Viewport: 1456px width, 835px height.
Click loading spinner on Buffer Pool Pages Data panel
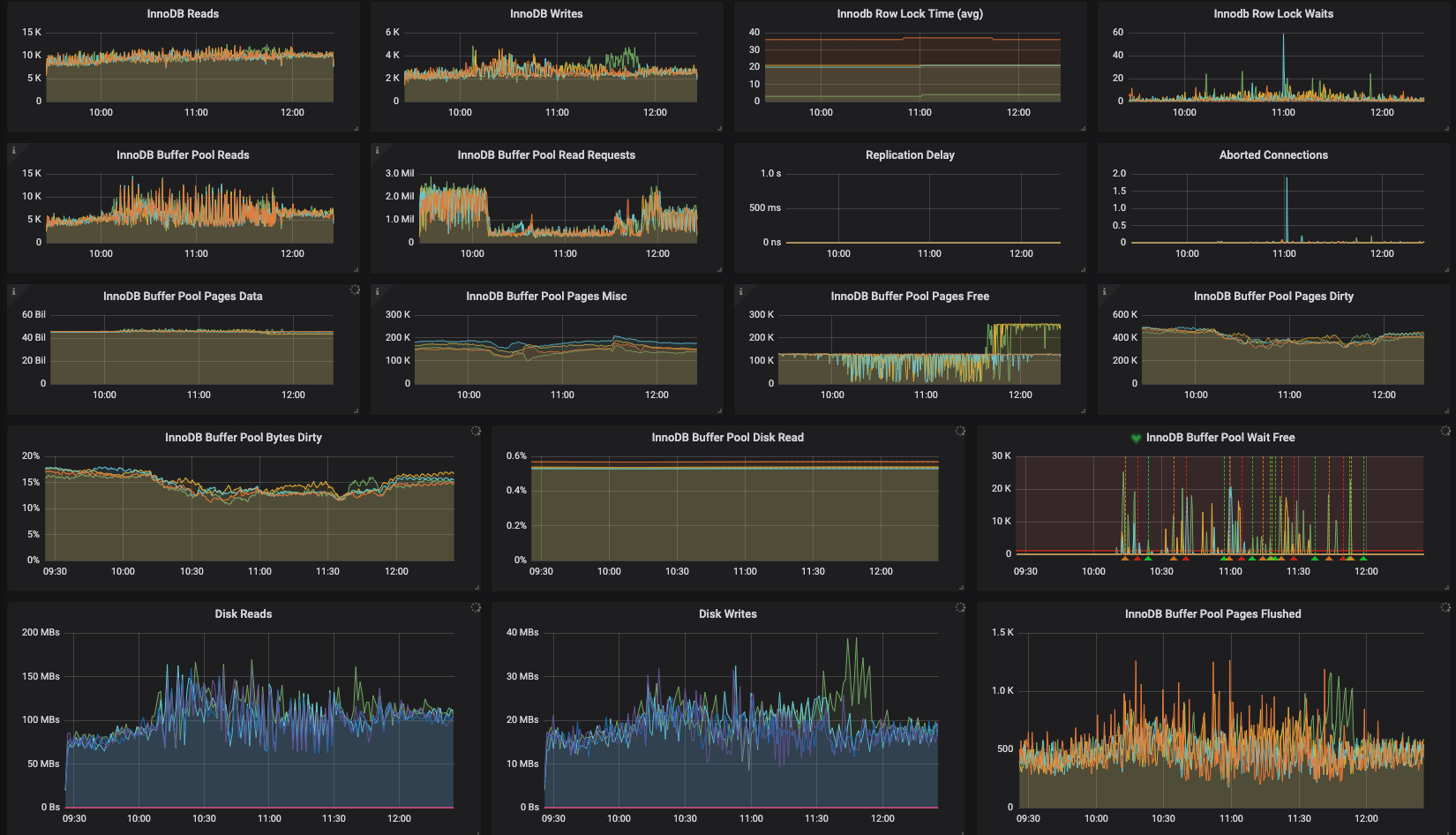click(x=355, y=290)
